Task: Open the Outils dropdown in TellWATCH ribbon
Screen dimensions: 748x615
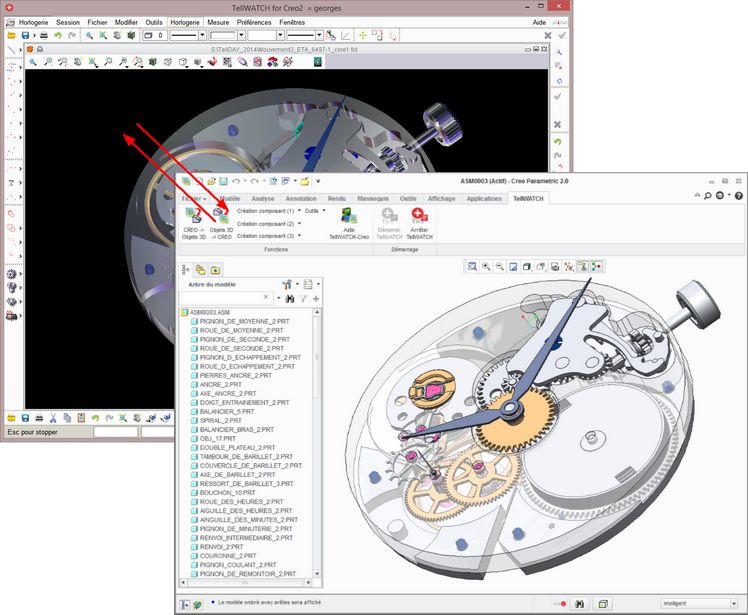Action: point(315,210)
